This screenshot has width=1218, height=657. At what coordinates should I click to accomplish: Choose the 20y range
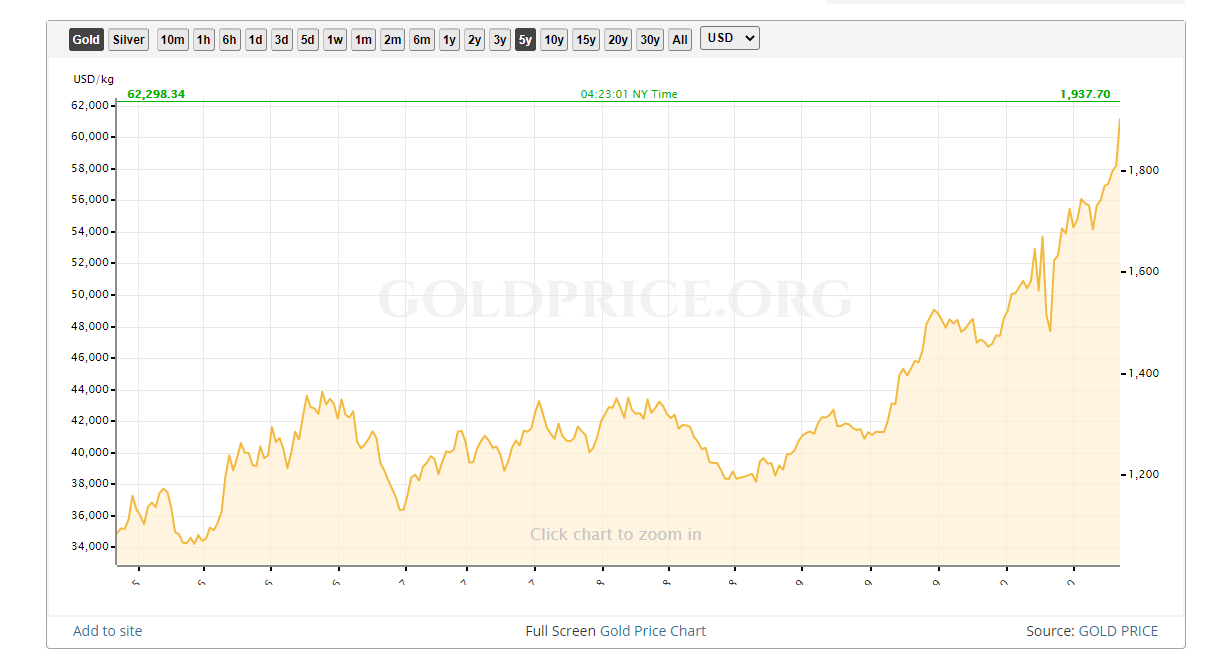click(x=618, y=40)
